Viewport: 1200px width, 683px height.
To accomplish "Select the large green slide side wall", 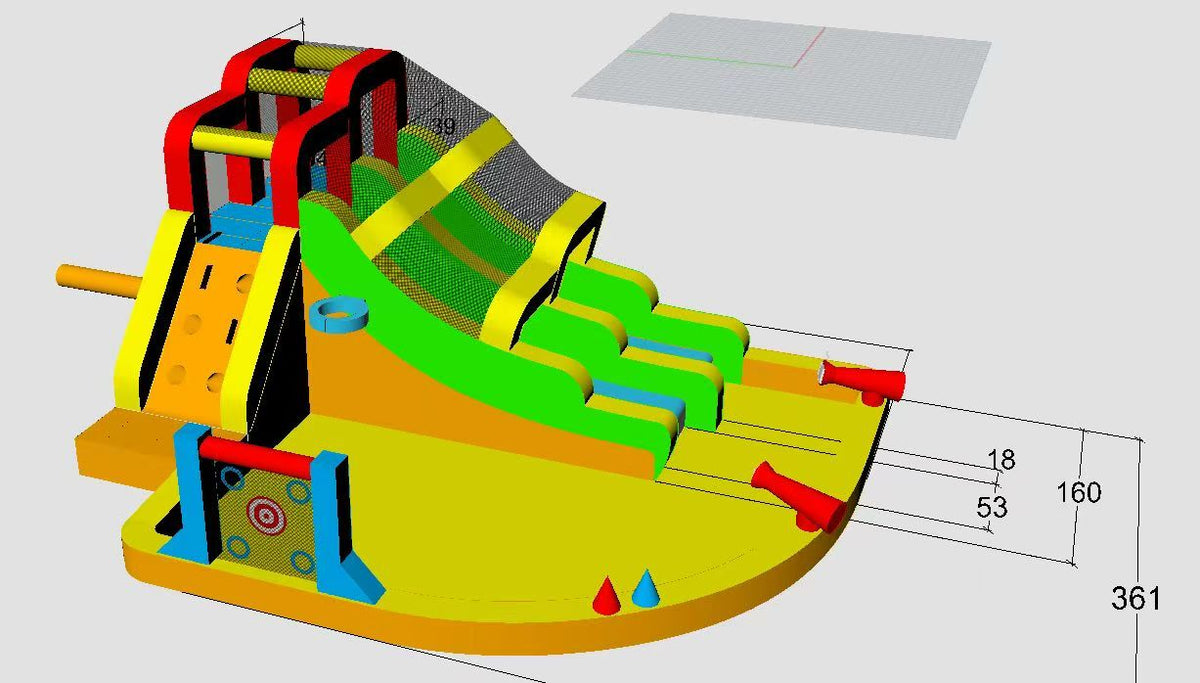I will pyautogui.click(x=470, y=340).
